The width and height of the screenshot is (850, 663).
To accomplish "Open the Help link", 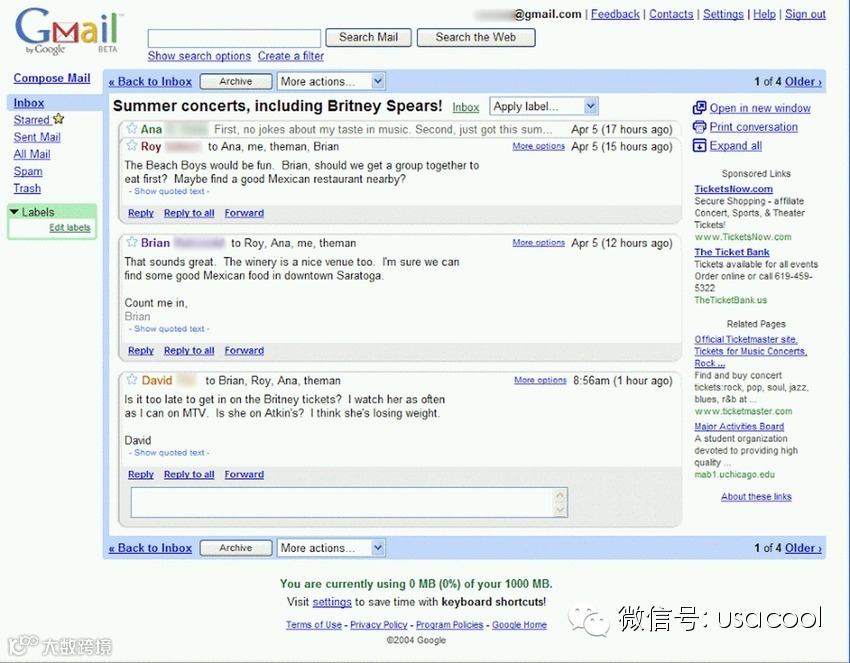I will click(x=764, y=14).
